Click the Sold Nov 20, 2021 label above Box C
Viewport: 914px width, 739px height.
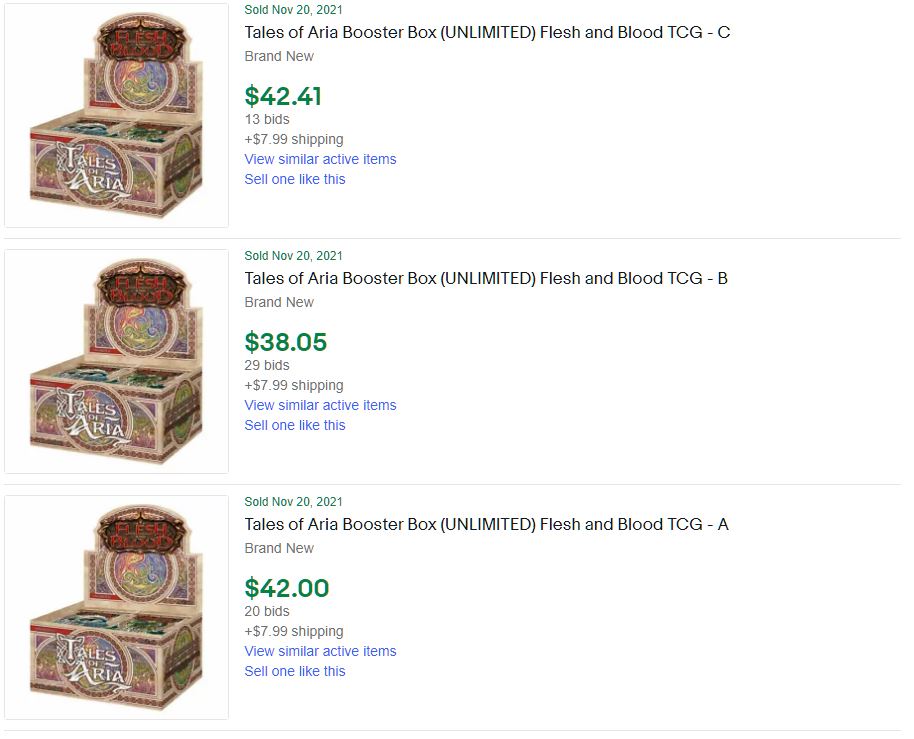(293, 10)
